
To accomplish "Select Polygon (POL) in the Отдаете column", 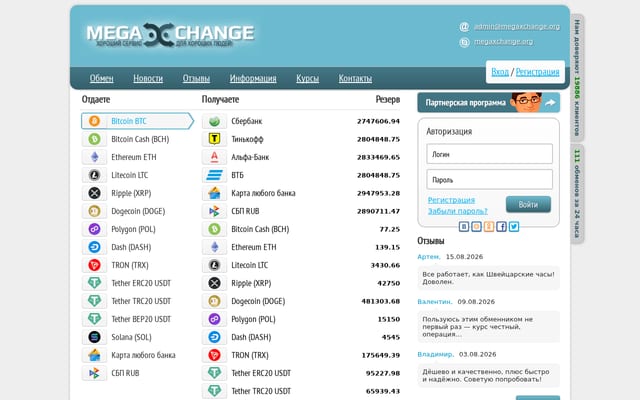I will coord(137,229).
